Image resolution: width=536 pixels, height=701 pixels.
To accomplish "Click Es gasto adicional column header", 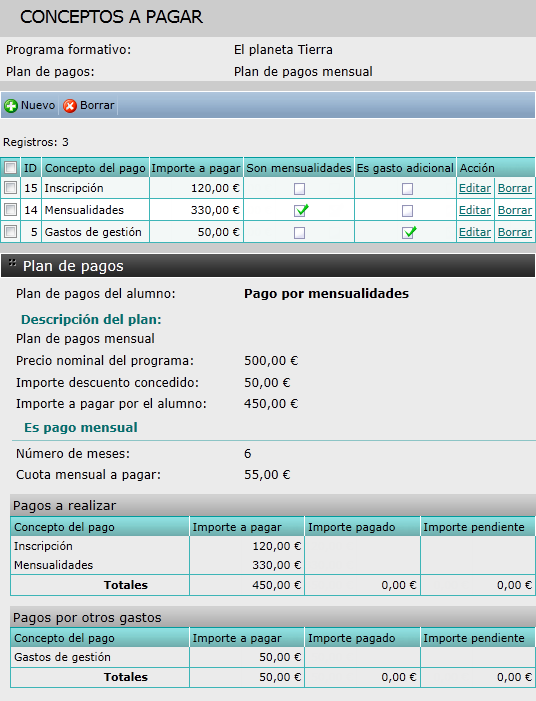I will tap(405, 168).
